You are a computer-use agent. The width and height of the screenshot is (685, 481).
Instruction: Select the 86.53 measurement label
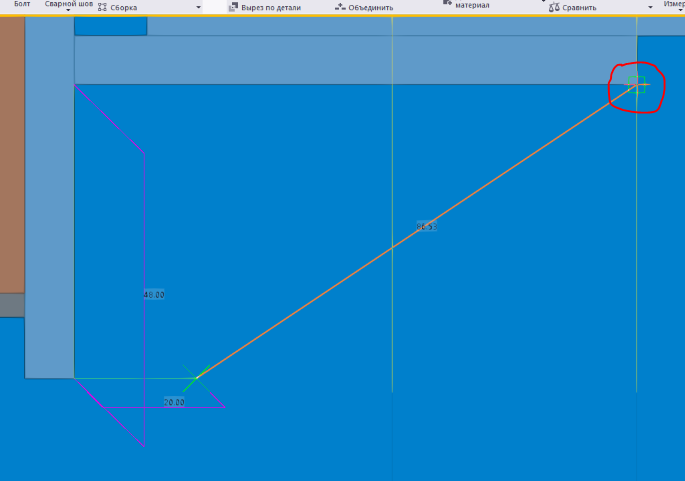pos(426,227)
